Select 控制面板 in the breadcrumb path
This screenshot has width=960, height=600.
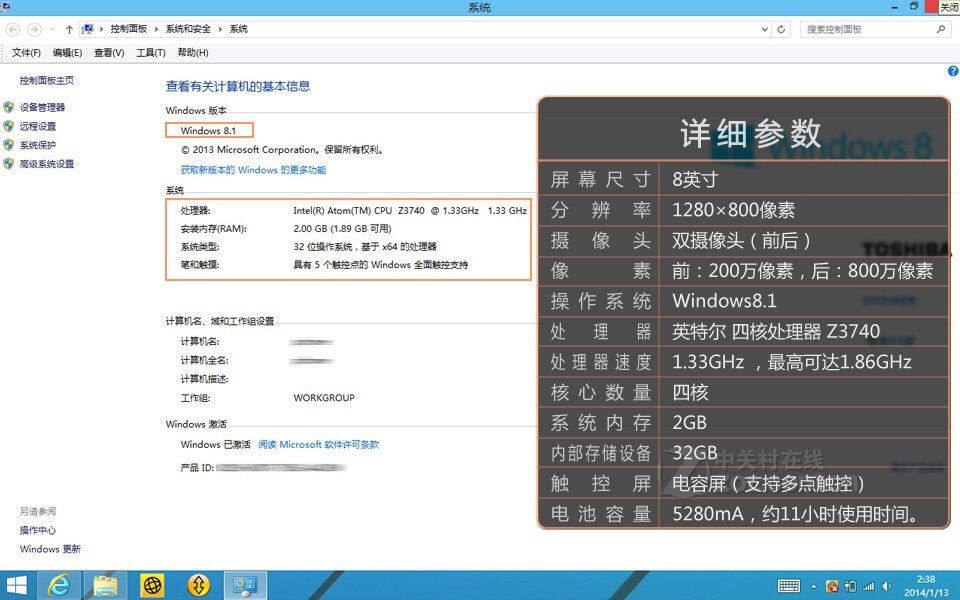point(129,29)
